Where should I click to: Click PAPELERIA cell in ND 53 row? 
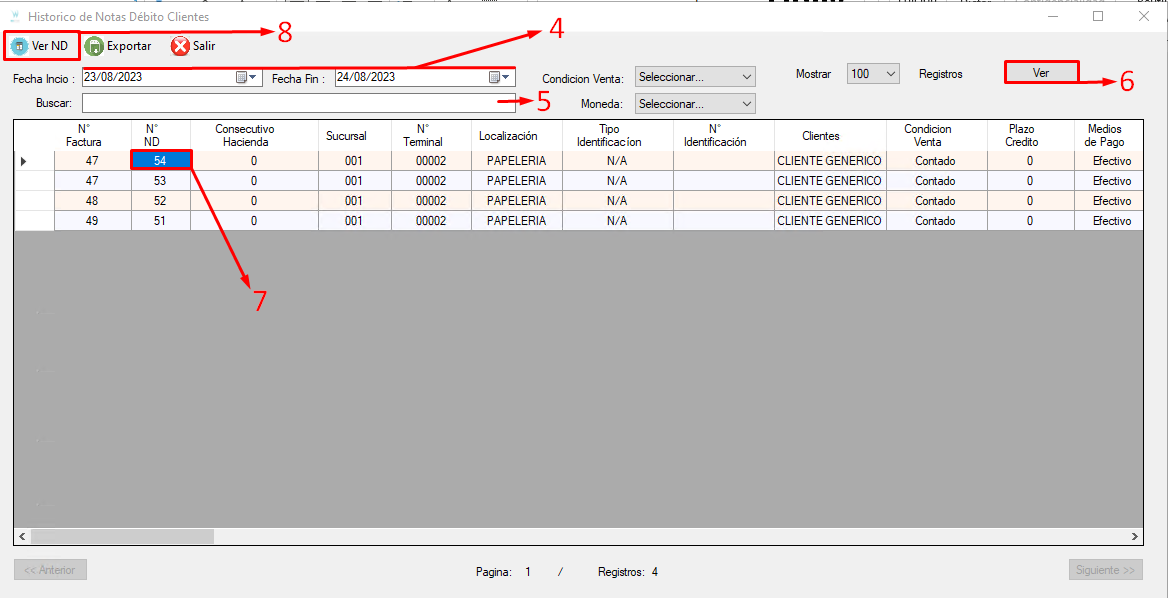pyautogui.click(x=516, y=180)
